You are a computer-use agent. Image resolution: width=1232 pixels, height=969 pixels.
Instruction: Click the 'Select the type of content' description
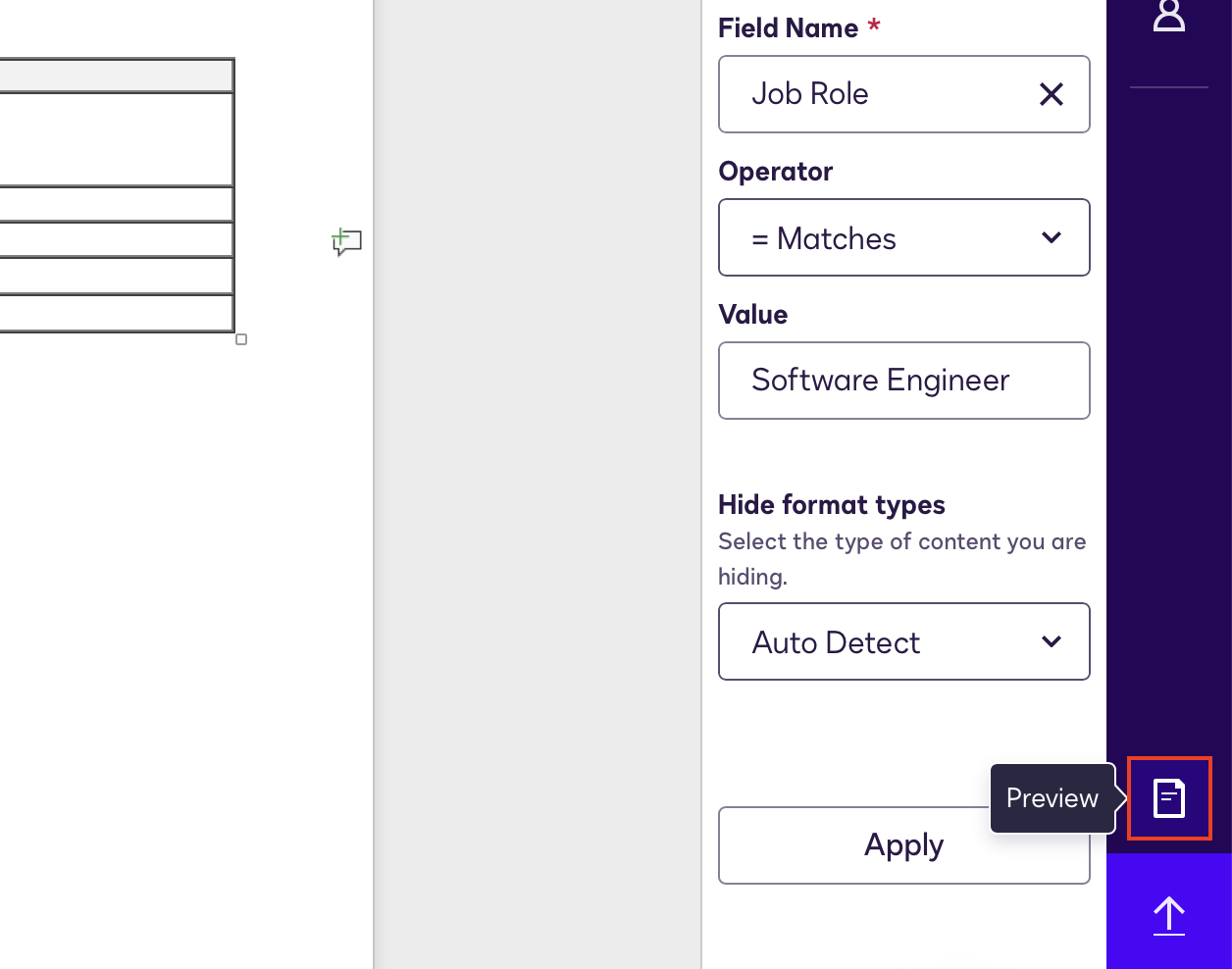click(901, 558)
